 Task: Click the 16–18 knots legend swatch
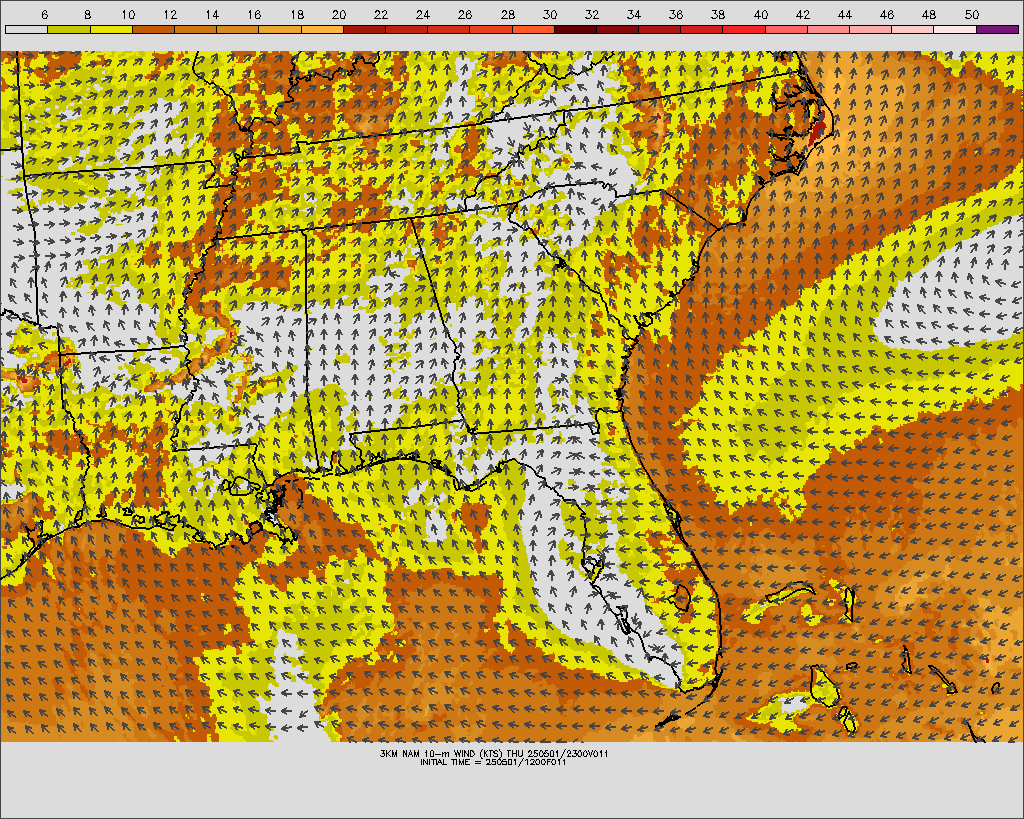[280, 29]
